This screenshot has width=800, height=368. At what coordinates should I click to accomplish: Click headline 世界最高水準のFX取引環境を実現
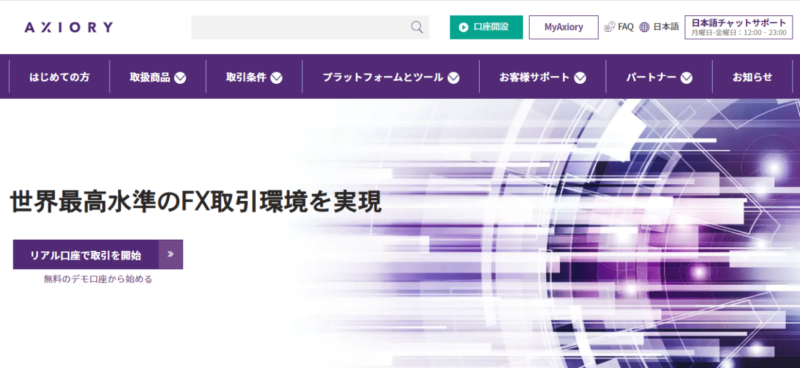pos(195,202)
